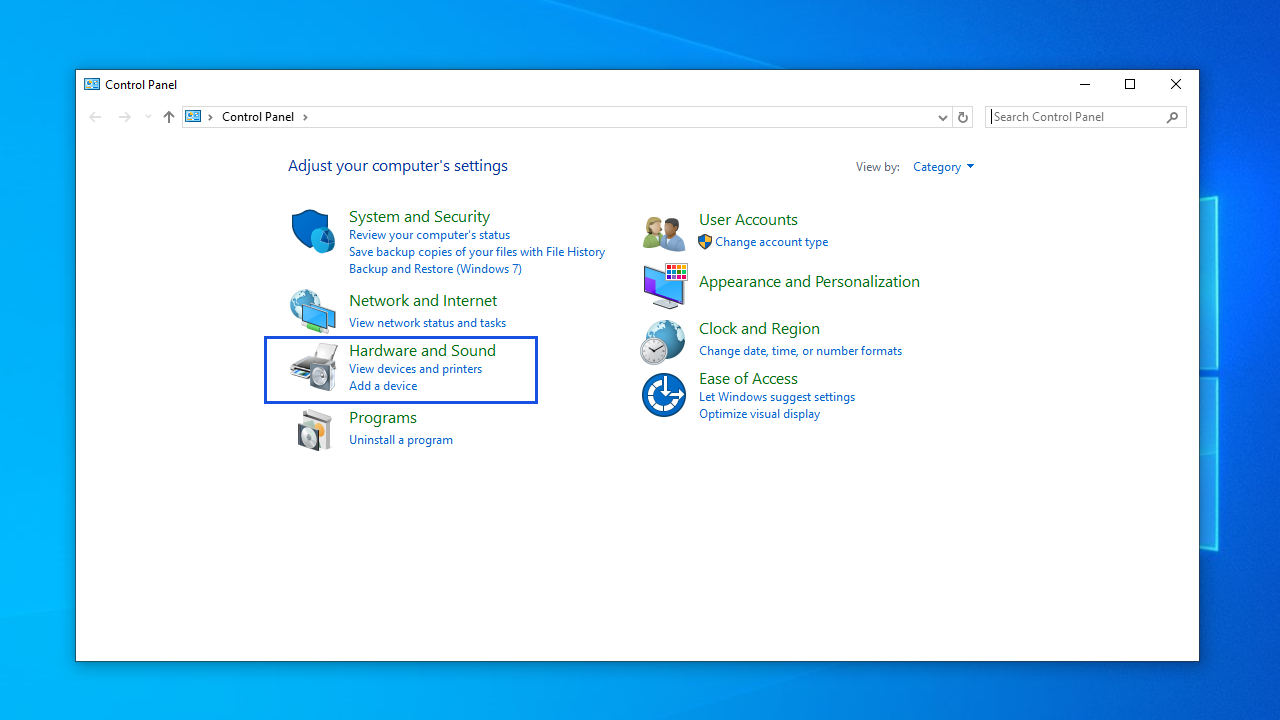
Task: Click Change account type link
Action: coord(771,242)
